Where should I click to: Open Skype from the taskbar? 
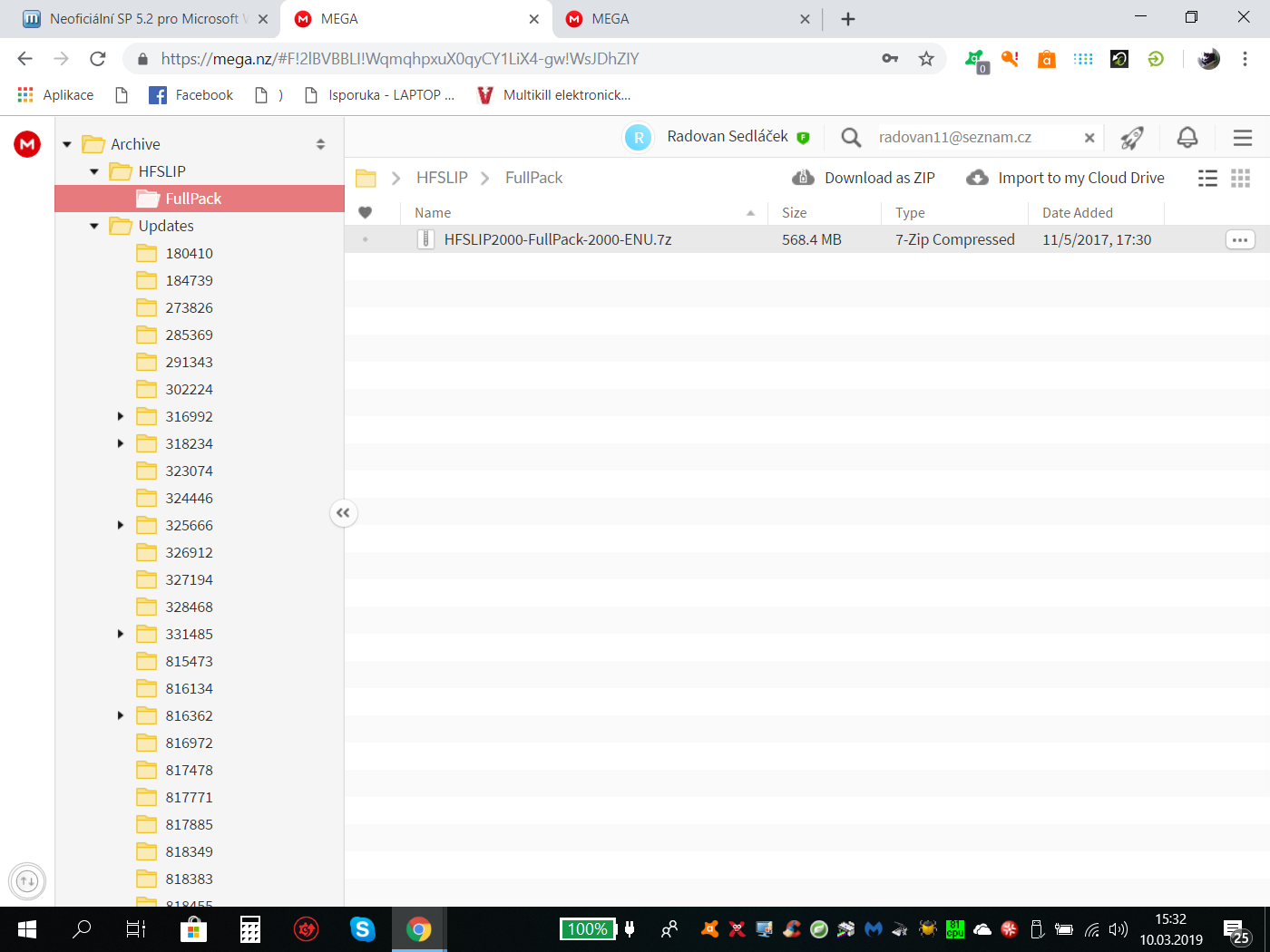363,929
